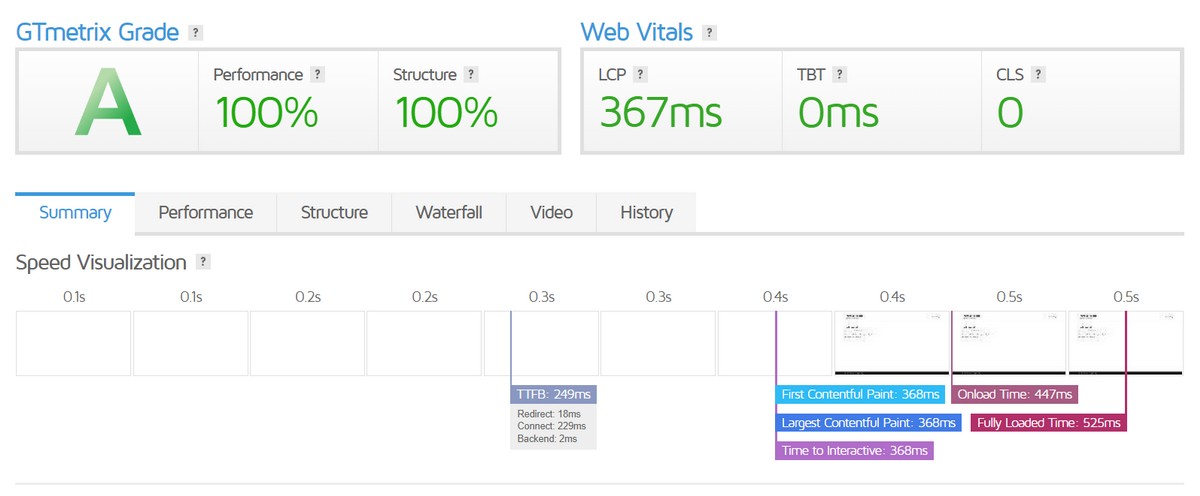Switch to the Performance tab
The width and height of the screenshot is (1200, 496).
coord(206,213)
